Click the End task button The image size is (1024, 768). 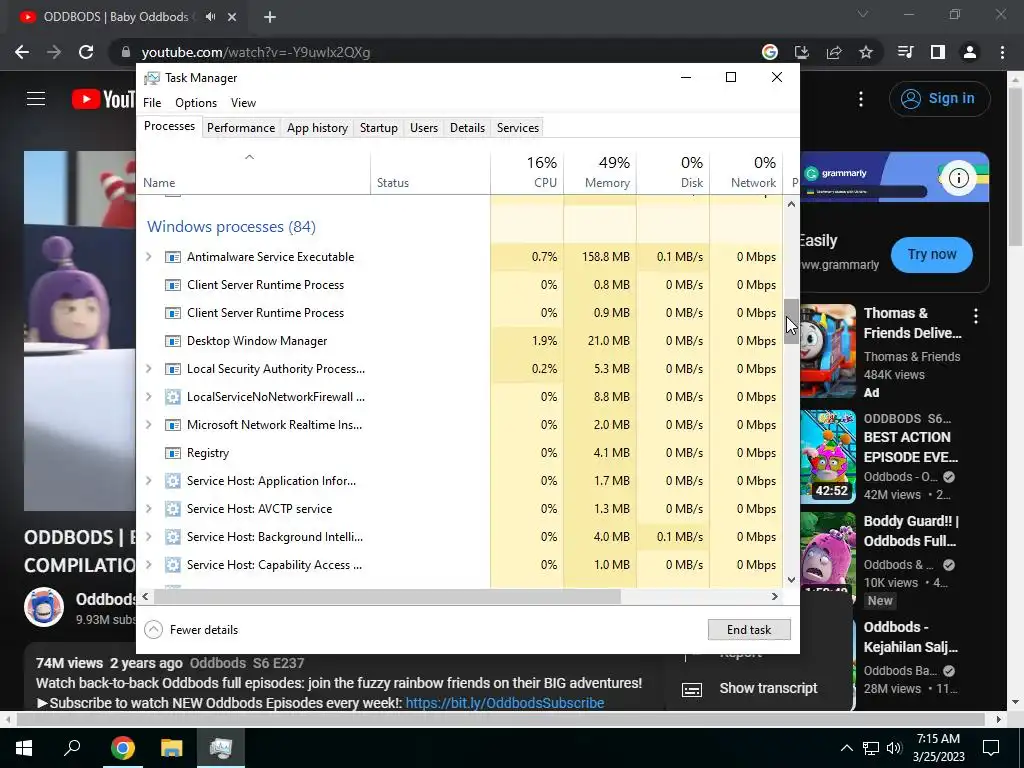(749, 630)
